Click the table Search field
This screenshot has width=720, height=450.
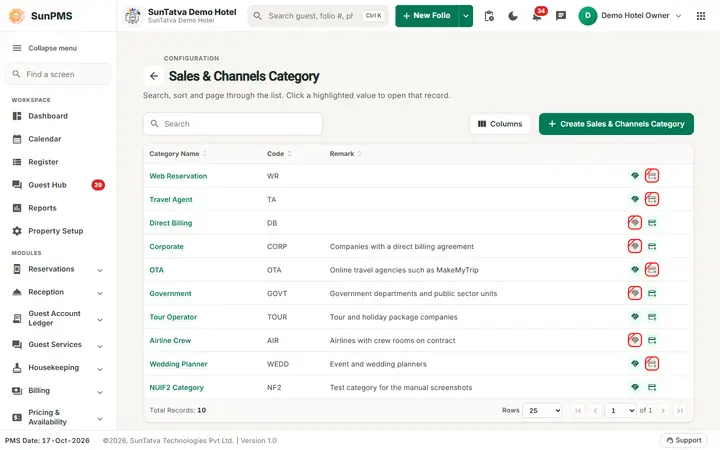[233, 124]
